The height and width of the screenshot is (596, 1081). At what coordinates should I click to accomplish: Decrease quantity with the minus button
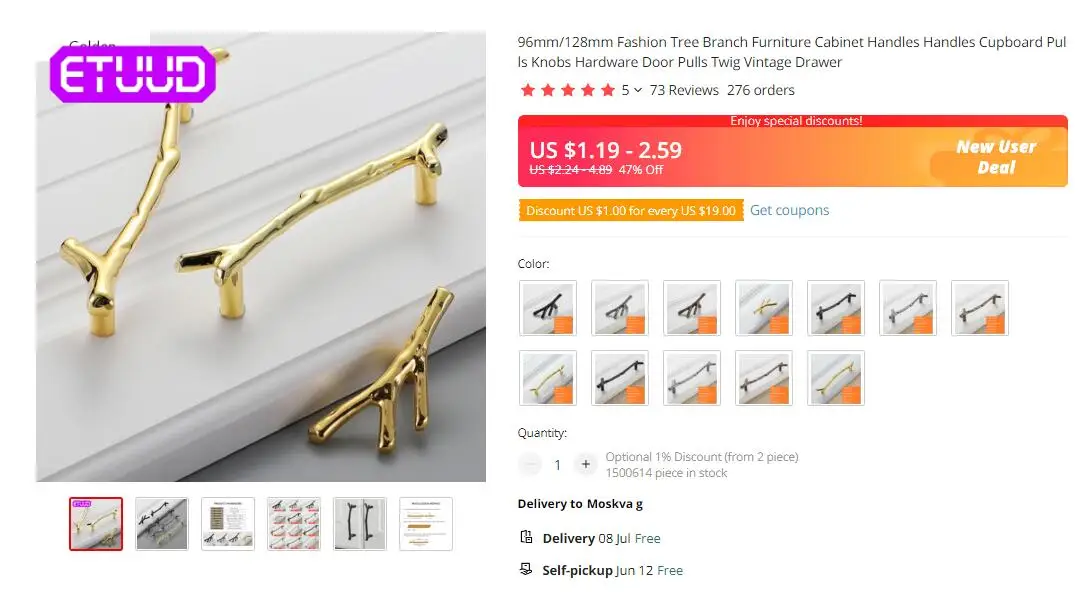[x=530, y=464]
